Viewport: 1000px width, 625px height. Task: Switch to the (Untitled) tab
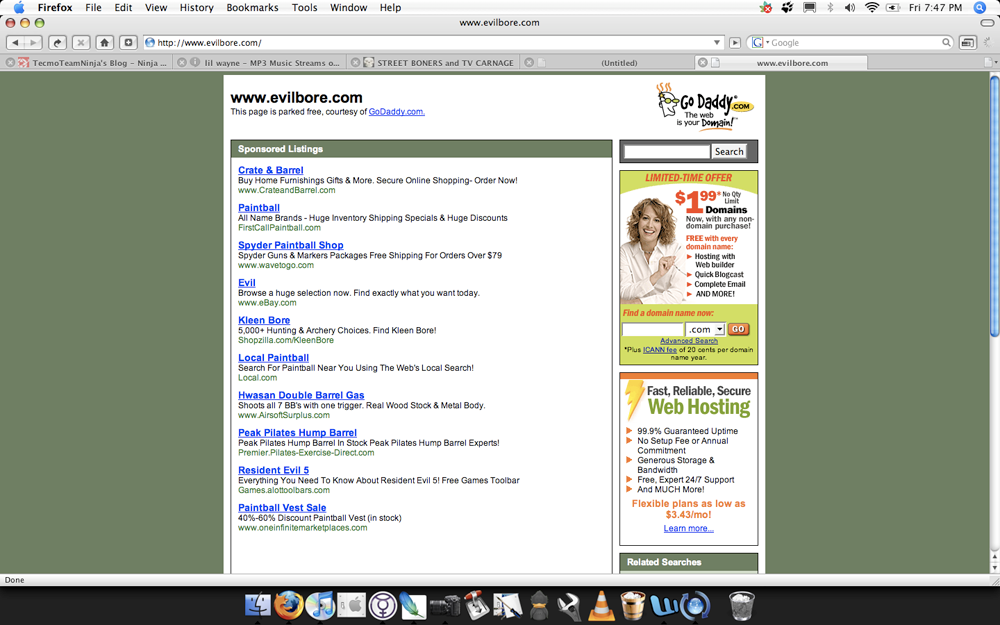(607, 62)
